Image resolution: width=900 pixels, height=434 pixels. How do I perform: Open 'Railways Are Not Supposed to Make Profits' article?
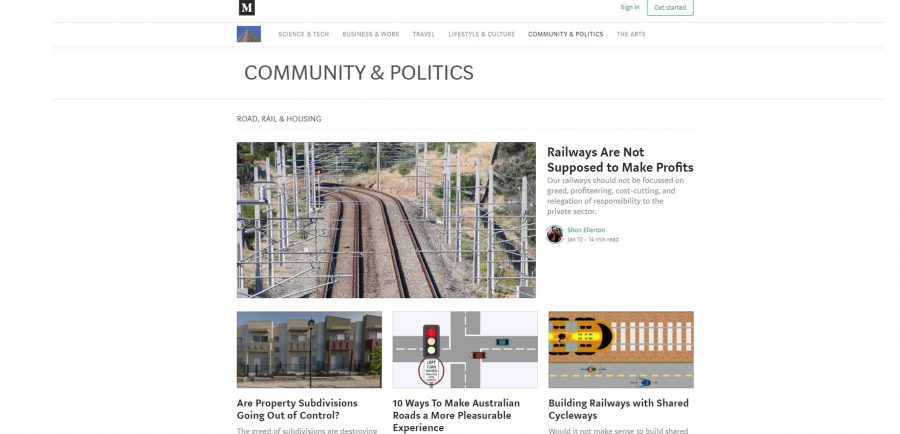620,160
